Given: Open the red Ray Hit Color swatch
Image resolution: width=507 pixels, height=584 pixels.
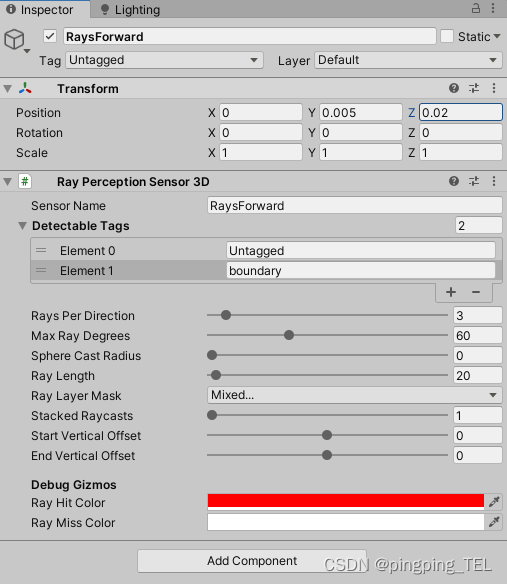Looking at the screenshot, I should [346, 502].
